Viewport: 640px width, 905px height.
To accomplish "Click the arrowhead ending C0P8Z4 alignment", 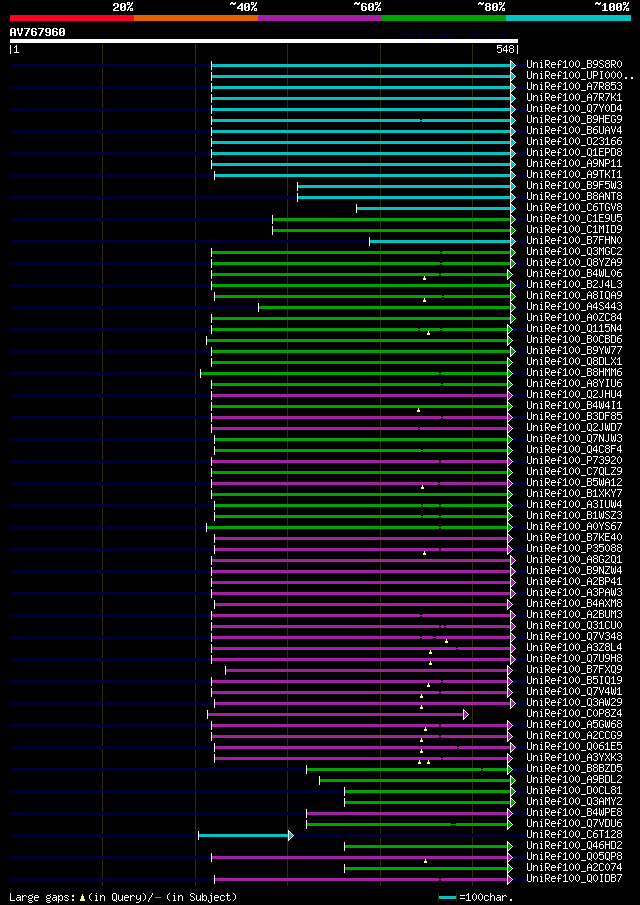I will click(x=466, y=715).
